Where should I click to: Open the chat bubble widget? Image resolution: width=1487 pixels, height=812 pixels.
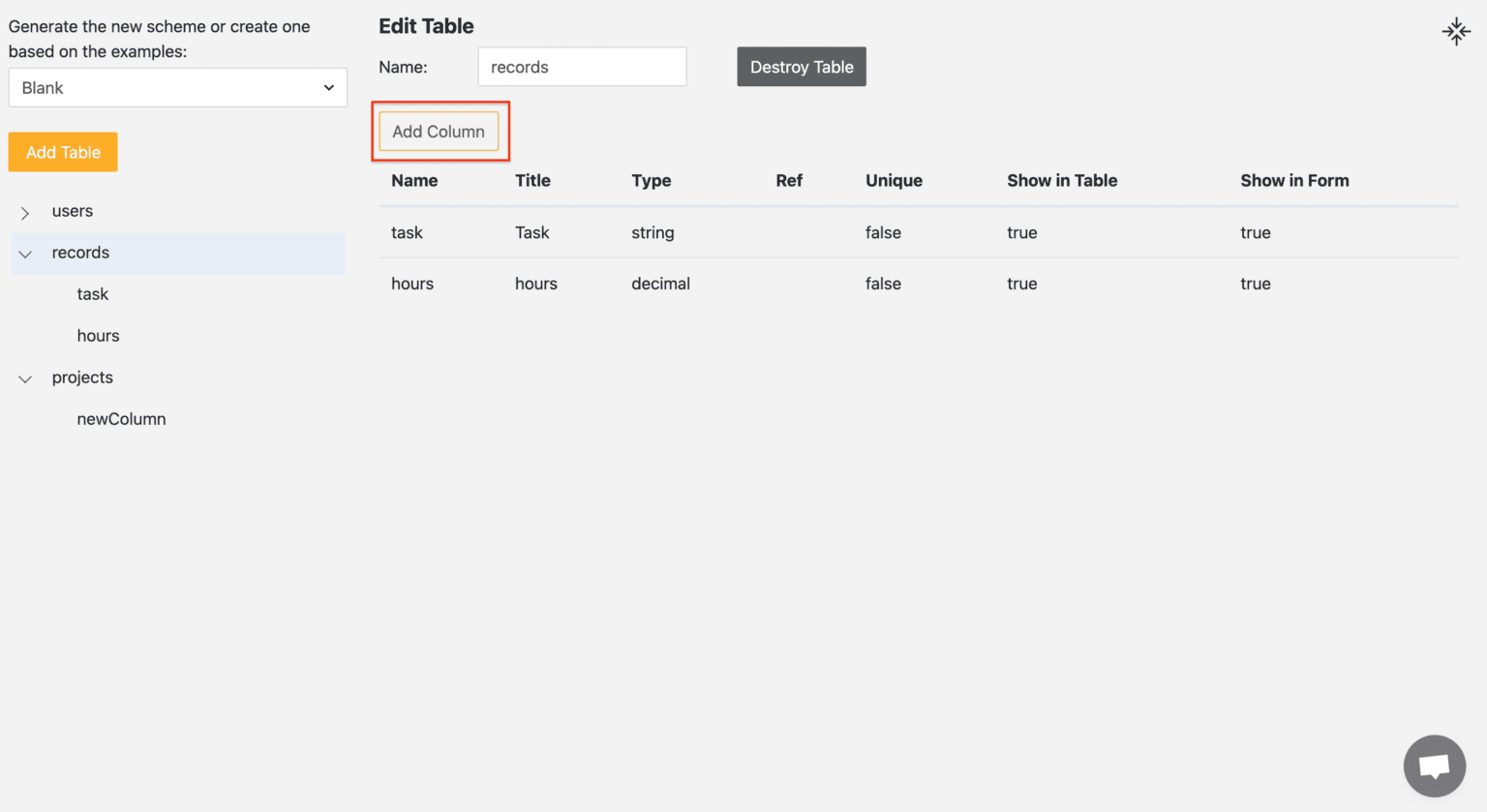1434,766
